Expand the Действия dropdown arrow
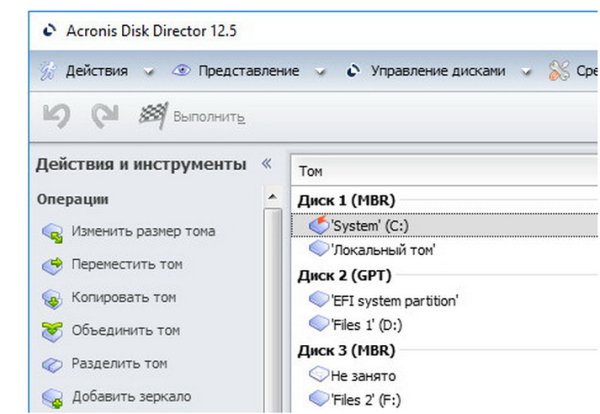This screenshot has height=414, width=600. 148,72
